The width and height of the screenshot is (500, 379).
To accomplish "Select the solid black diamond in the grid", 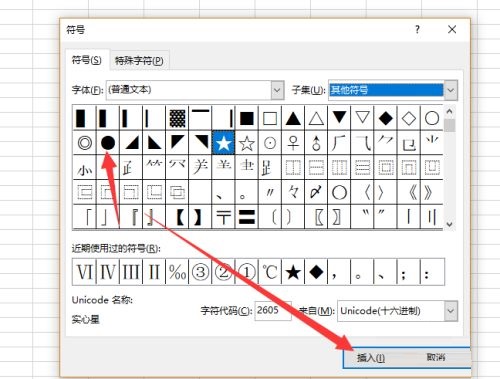I will pyautogui.click(x=386, y=118).
